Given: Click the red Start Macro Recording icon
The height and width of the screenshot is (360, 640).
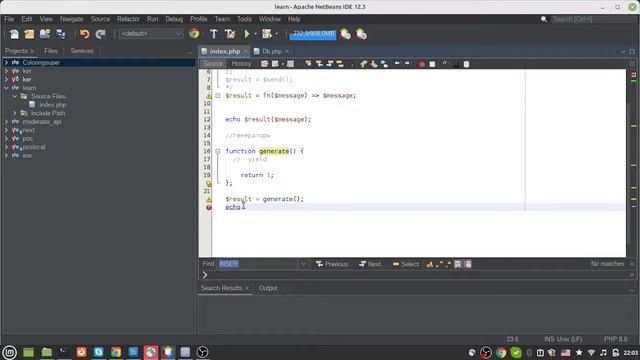Looking at the screenshot, I should click(422, 64).
